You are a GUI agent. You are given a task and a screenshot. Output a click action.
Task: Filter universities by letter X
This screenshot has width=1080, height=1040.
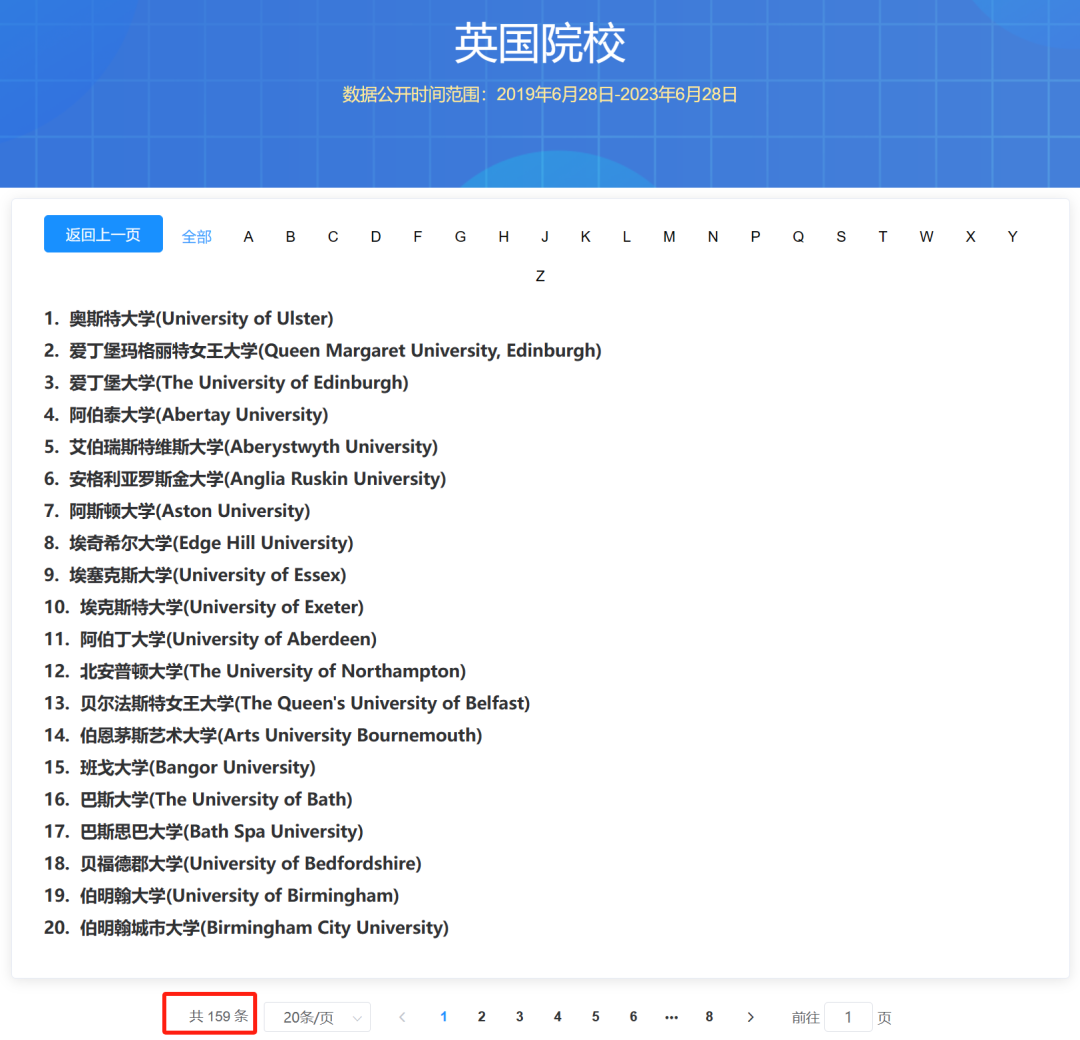[970, 236]
